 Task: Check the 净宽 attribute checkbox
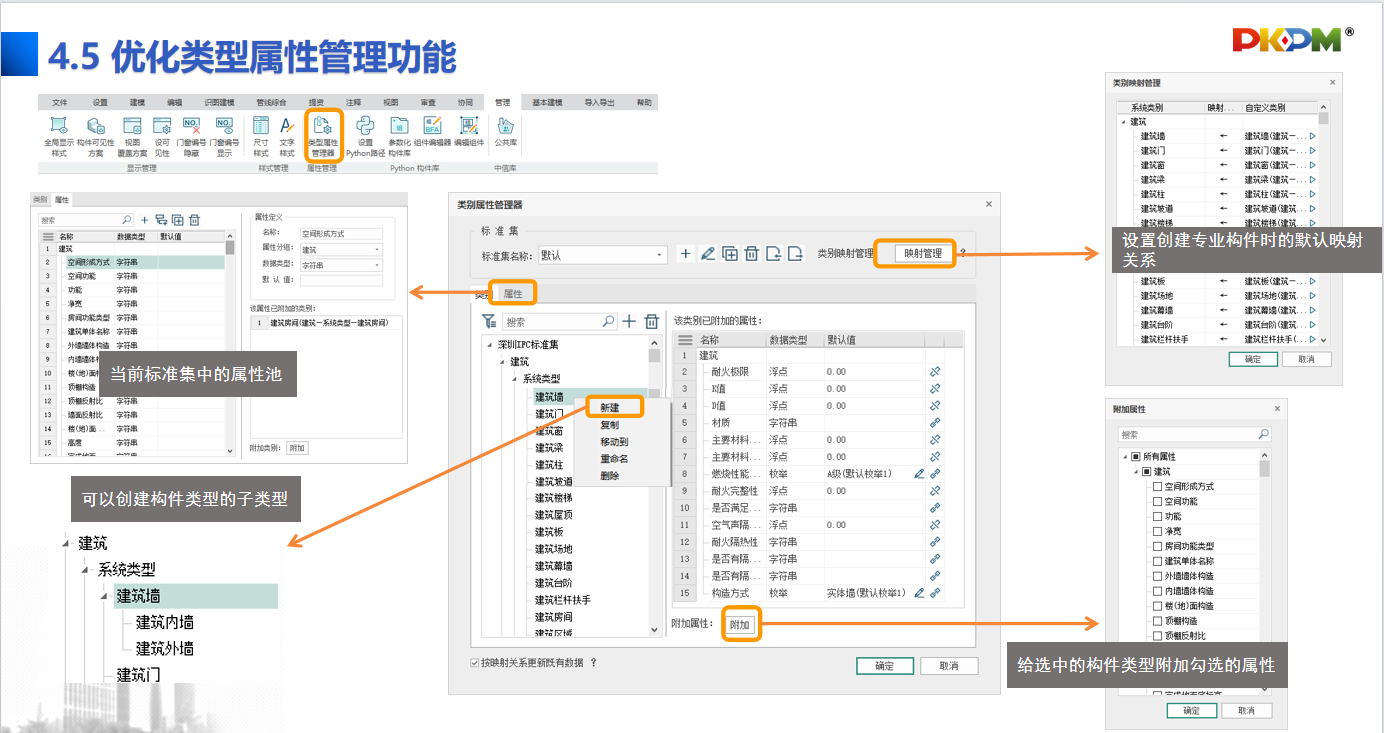(x=1157, y=532)
